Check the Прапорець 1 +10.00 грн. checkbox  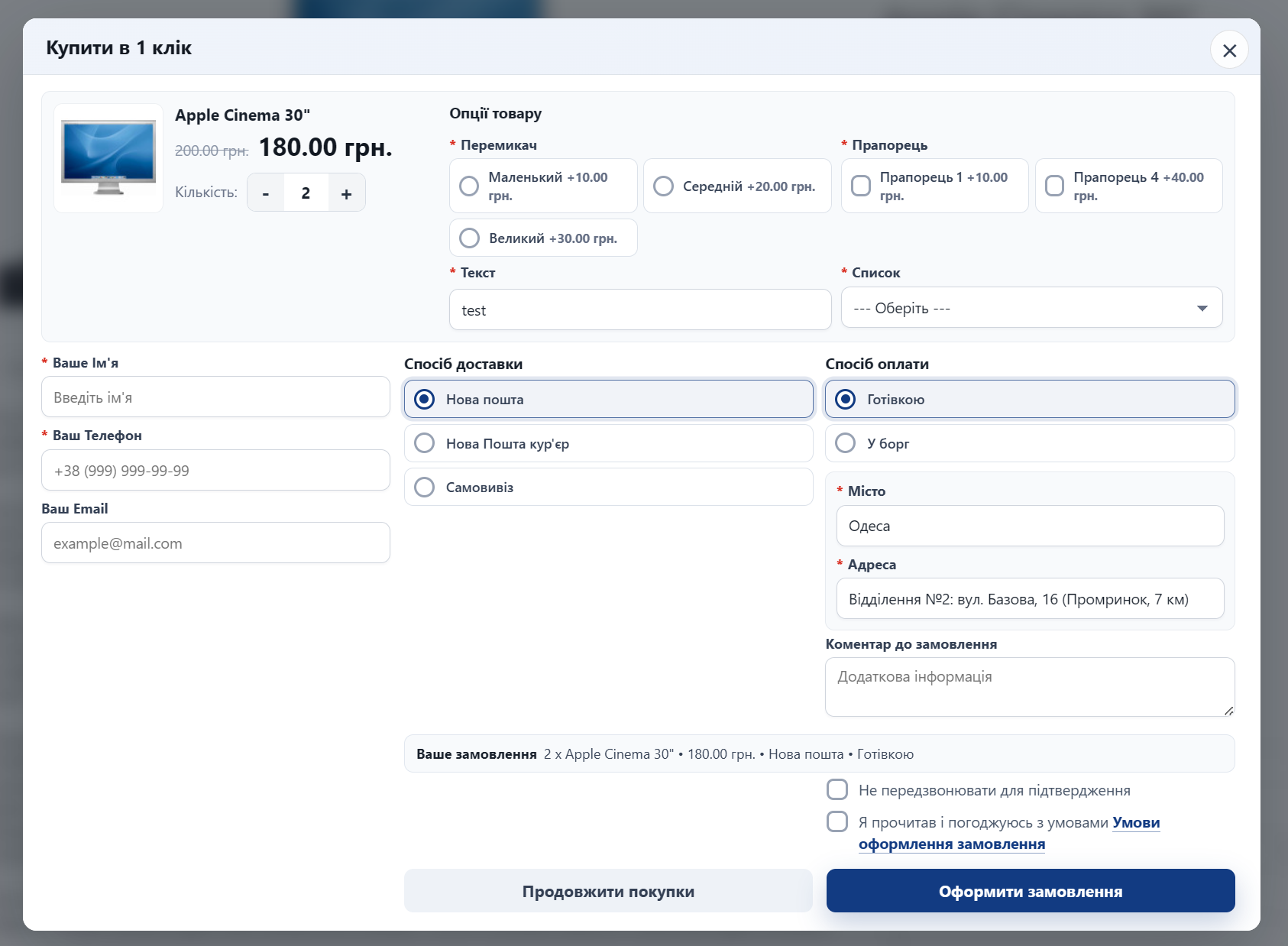point(935,186)
